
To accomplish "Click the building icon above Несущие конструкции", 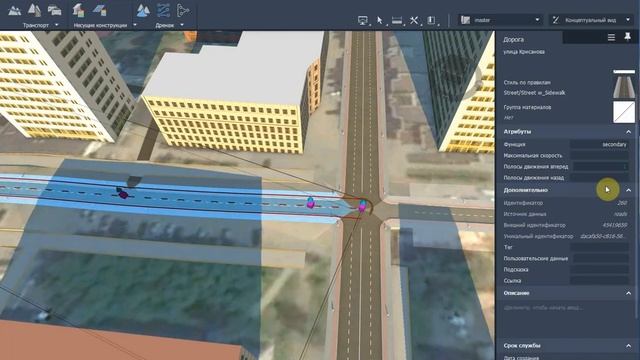I will tap(78, 10).
